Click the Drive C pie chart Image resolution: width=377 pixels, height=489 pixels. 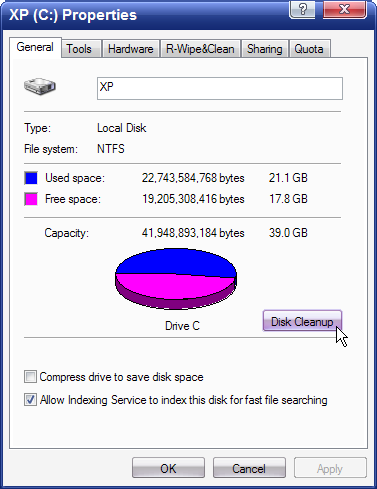(x=176, y=279)
